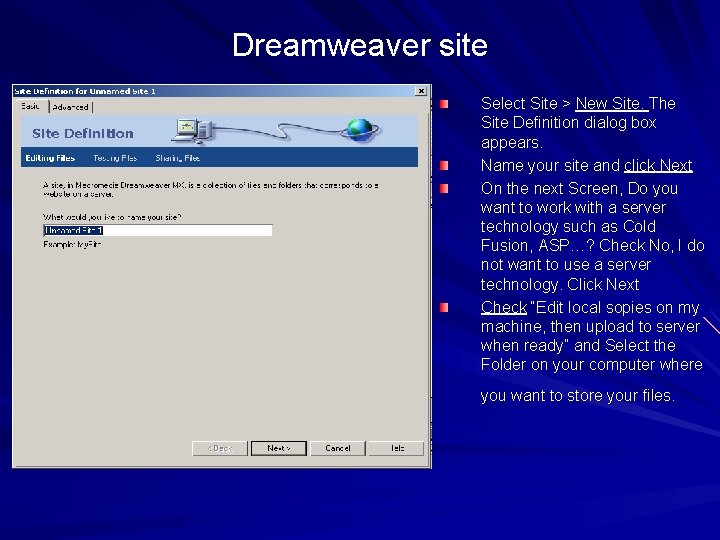This screenshot has height=540, width=720.
Task: Close the Site Definition dialog window
Action: coord(421,91)
